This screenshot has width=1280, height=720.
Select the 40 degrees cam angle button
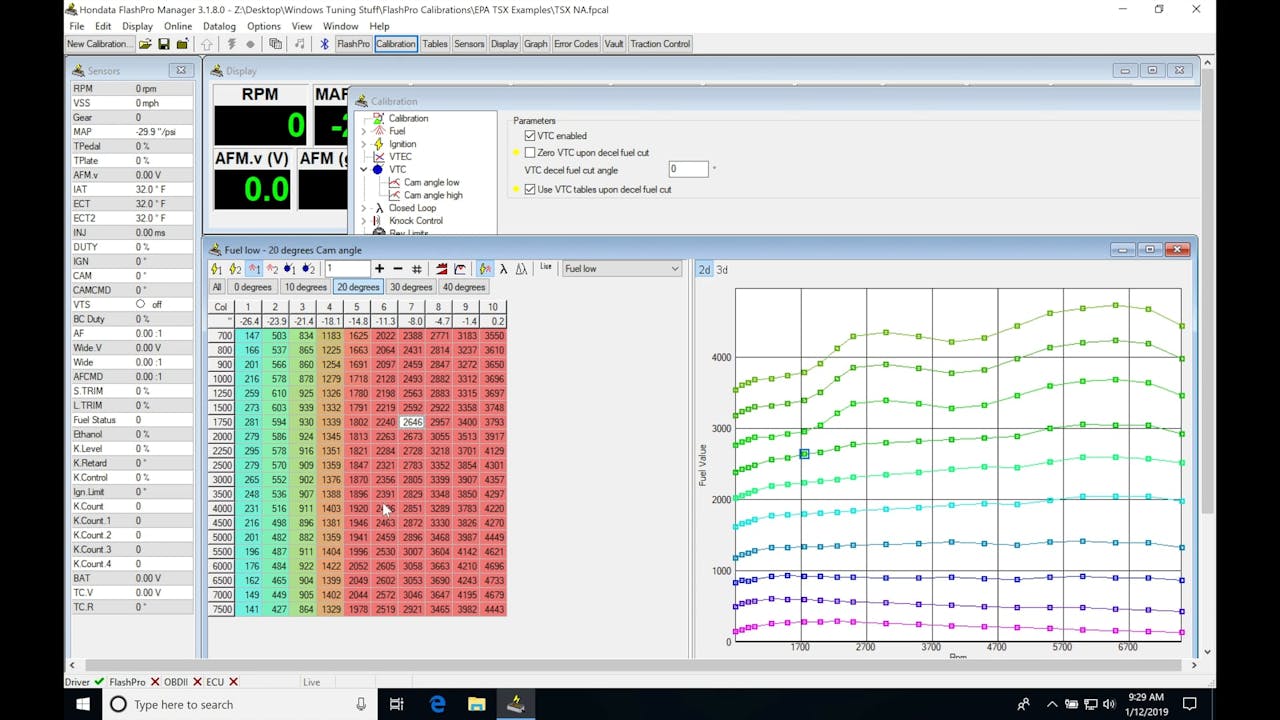point(463,287)
